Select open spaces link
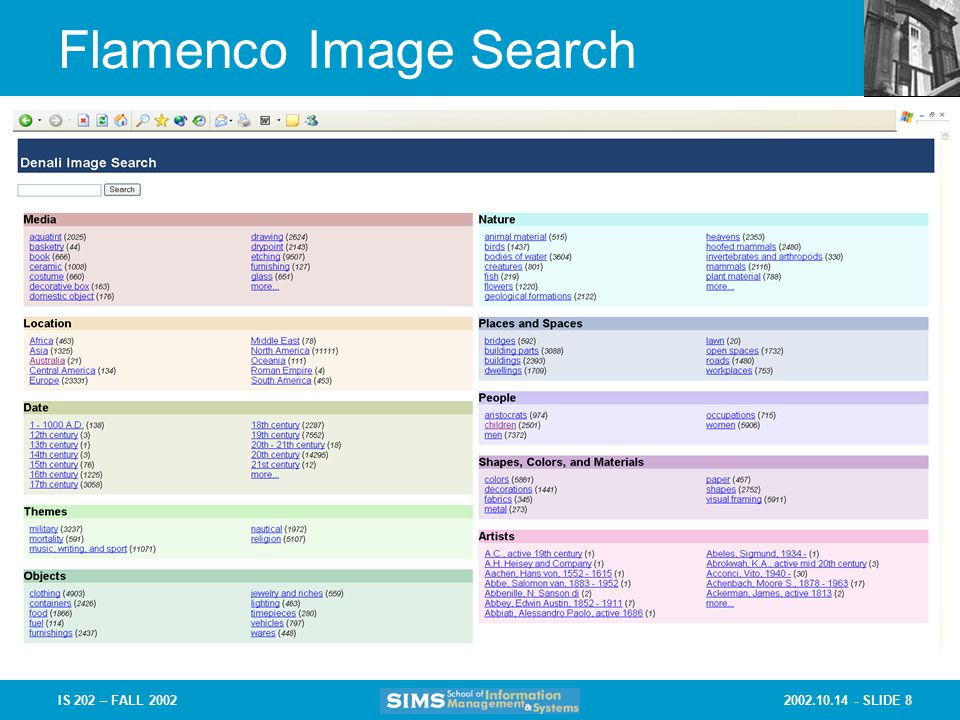The height and width of the screenshot is (720, 960). point(732,351)
